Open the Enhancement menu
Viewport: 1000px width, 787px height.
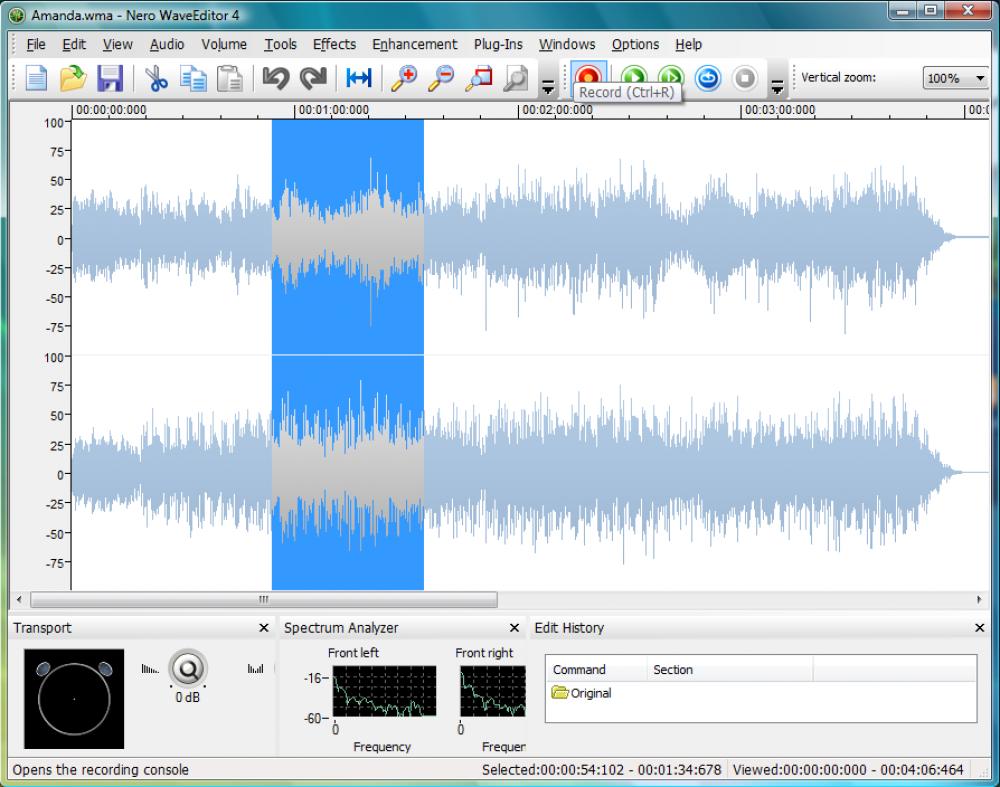(414, 44)
